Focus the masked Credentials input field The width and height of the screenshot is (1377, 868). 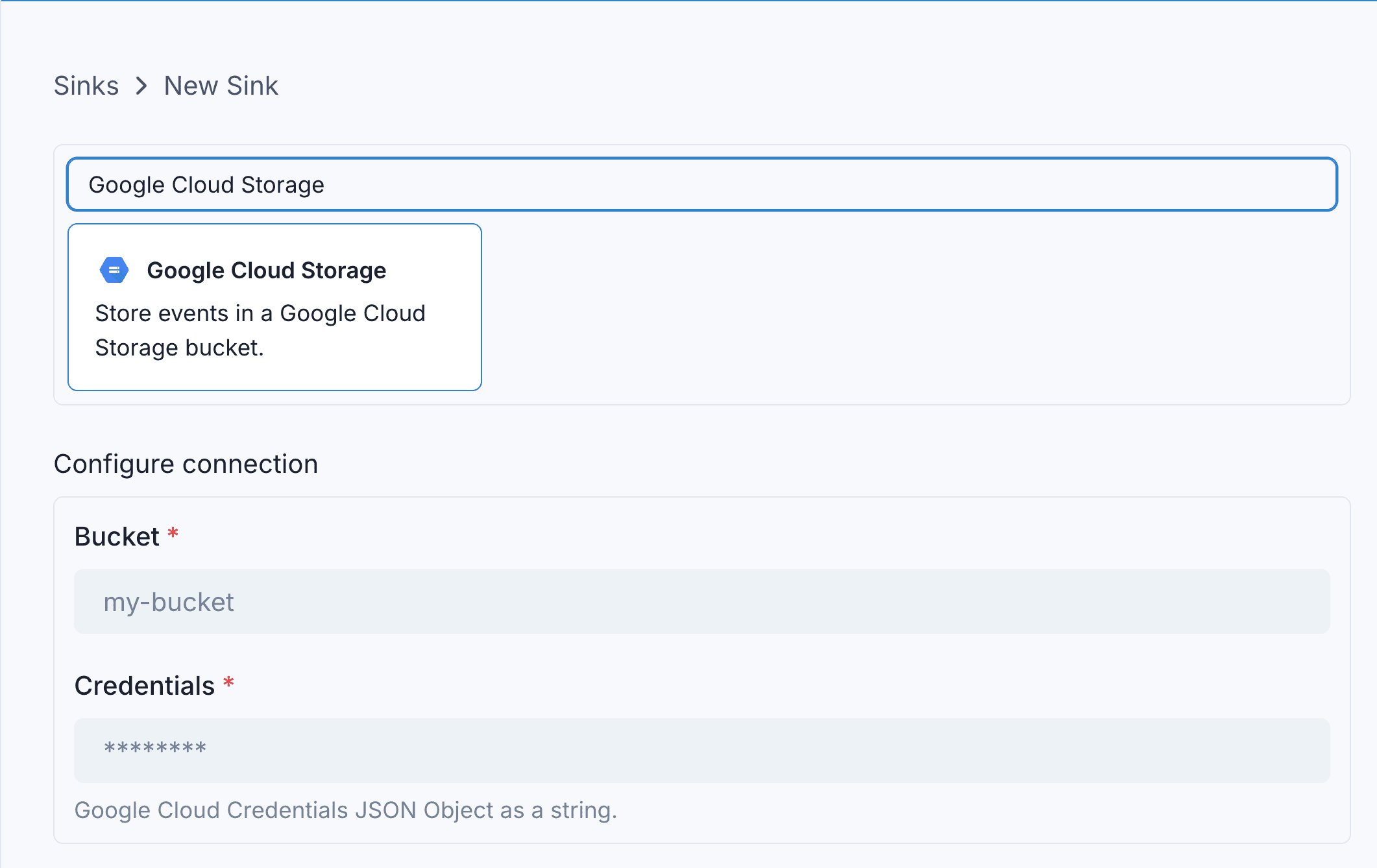(x=701, y=750)
